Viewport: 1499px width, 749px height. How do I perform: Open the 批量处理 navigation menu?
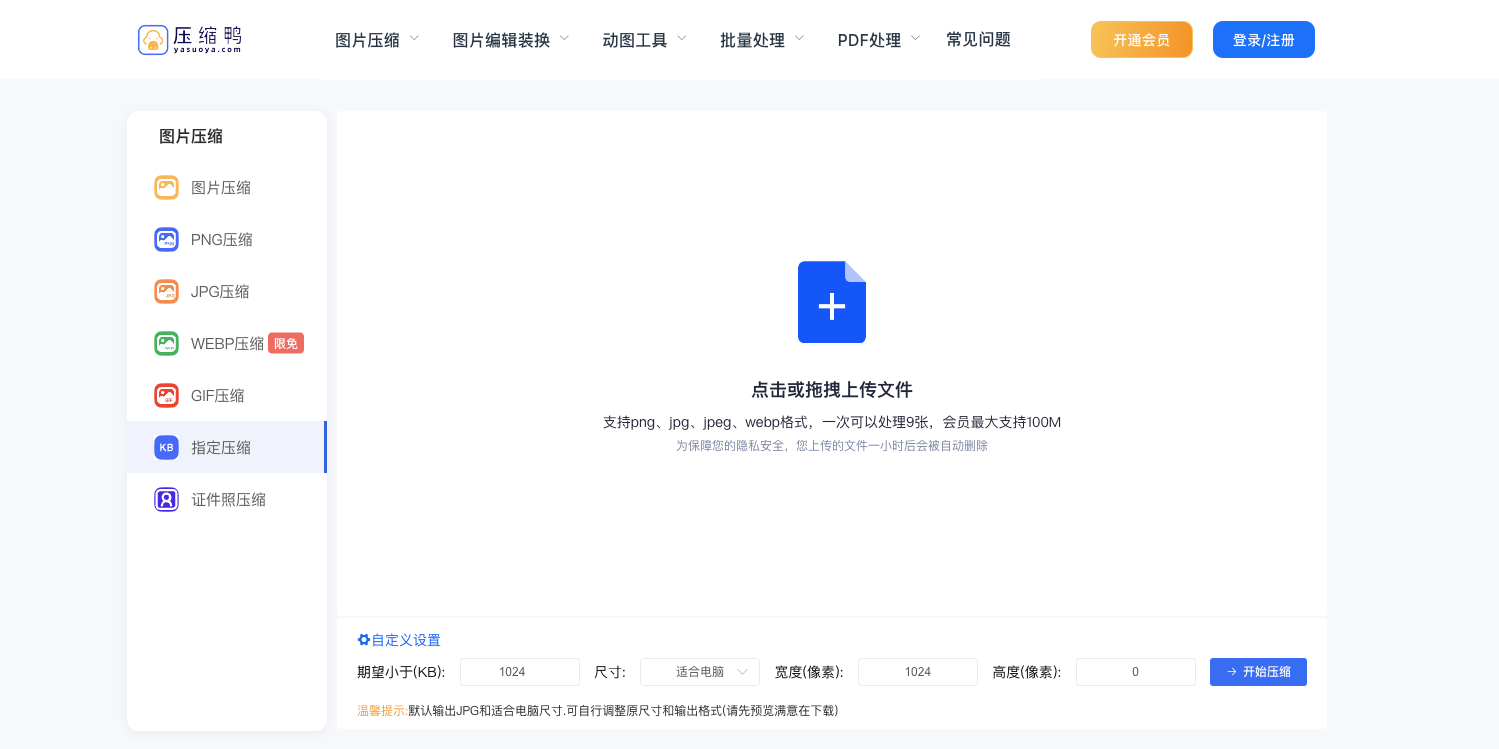tap(752, 40)
